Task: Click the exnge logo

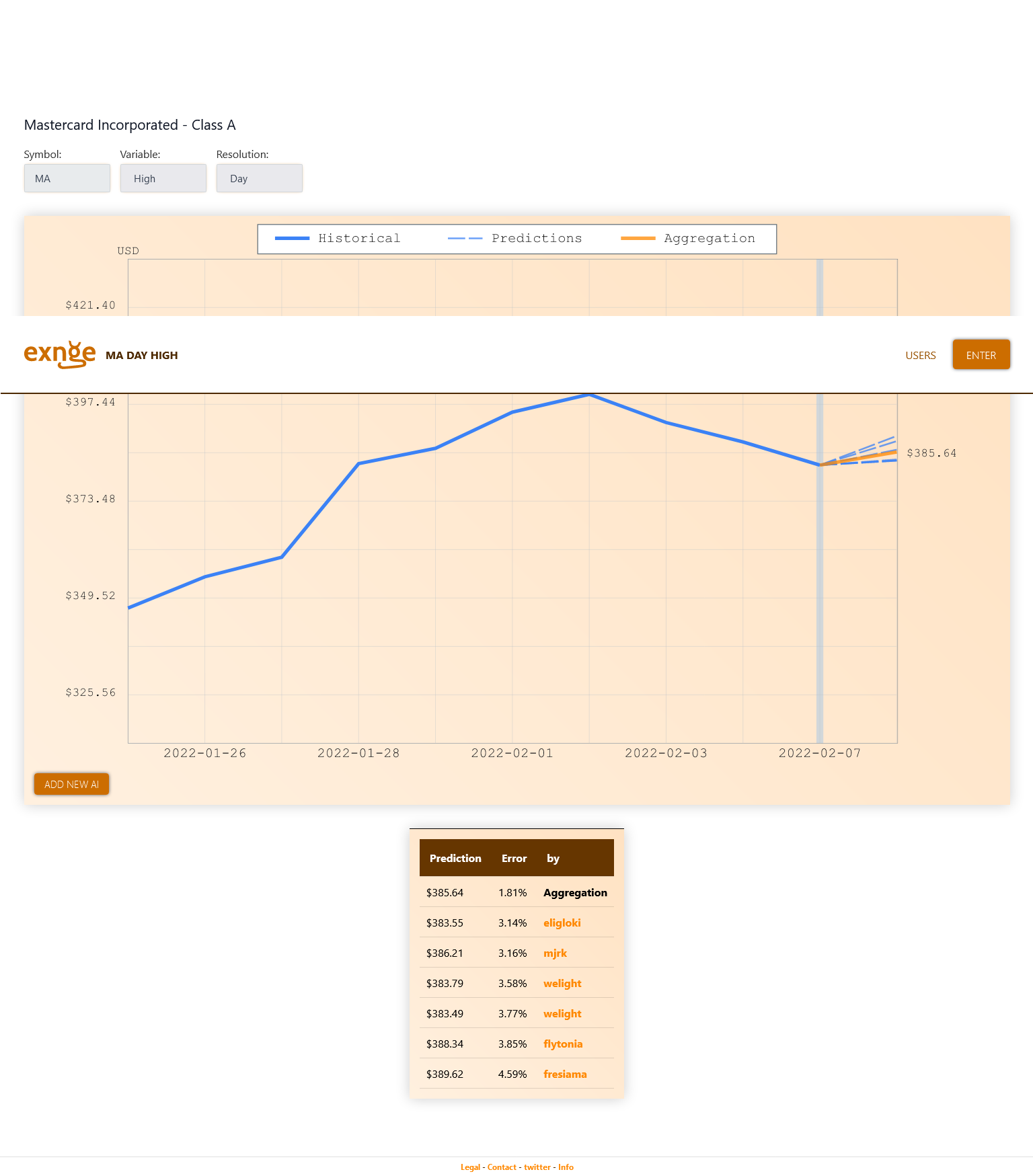Action: [x=60, y=354]
